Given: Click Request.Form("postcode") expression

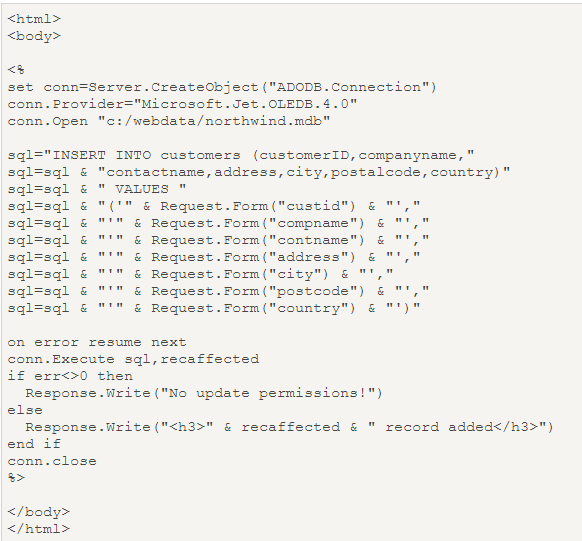Looking at the screenshot, I should 258,292.
